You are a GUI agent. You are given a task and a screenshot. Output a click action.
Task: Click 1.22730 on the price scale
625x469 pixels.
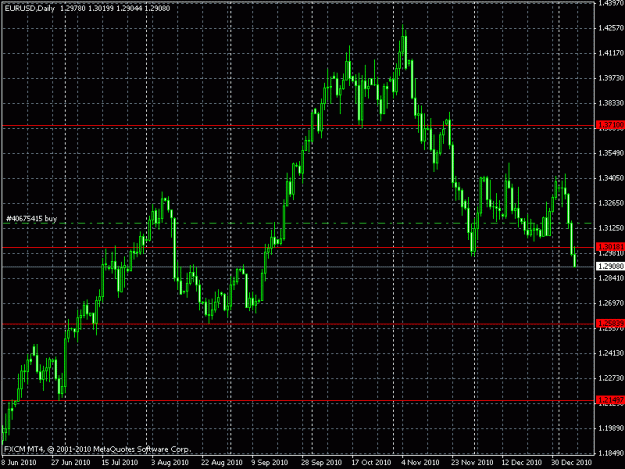point(611,378)
